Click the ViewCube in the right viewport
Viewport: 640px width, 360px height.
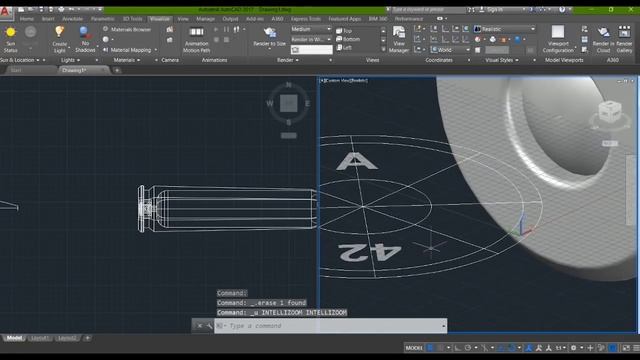pyautogui.click(x=610, y=111)
